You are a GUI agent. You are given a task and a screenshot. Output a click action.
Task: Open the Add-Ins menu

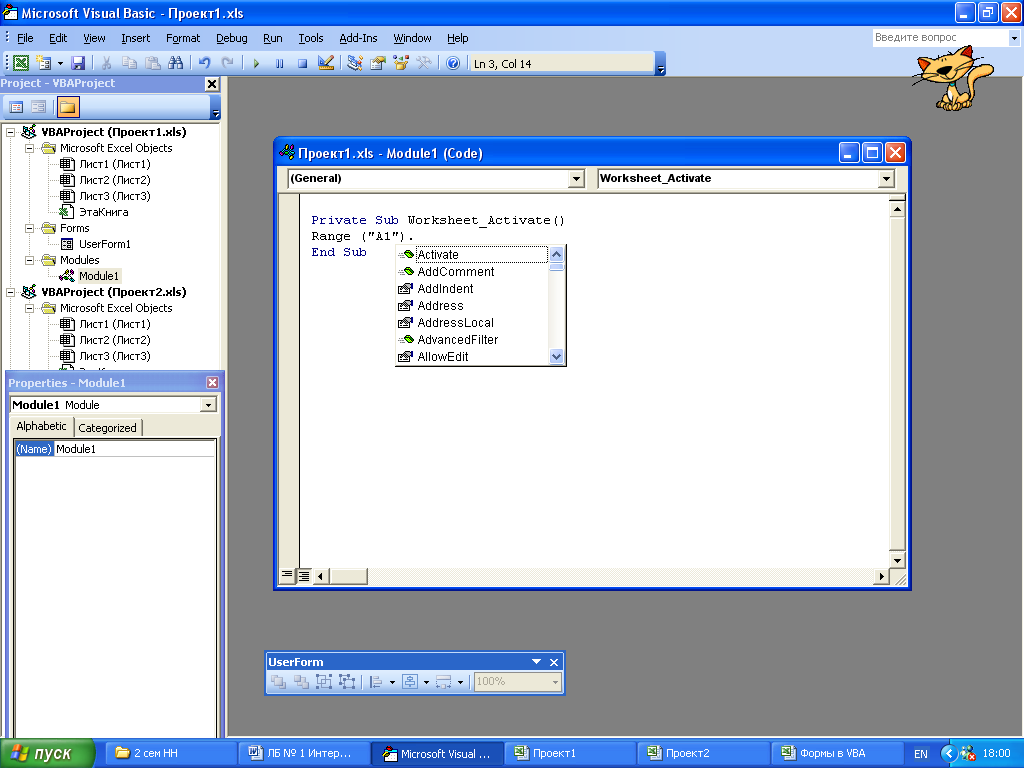[x=358, y=38]
